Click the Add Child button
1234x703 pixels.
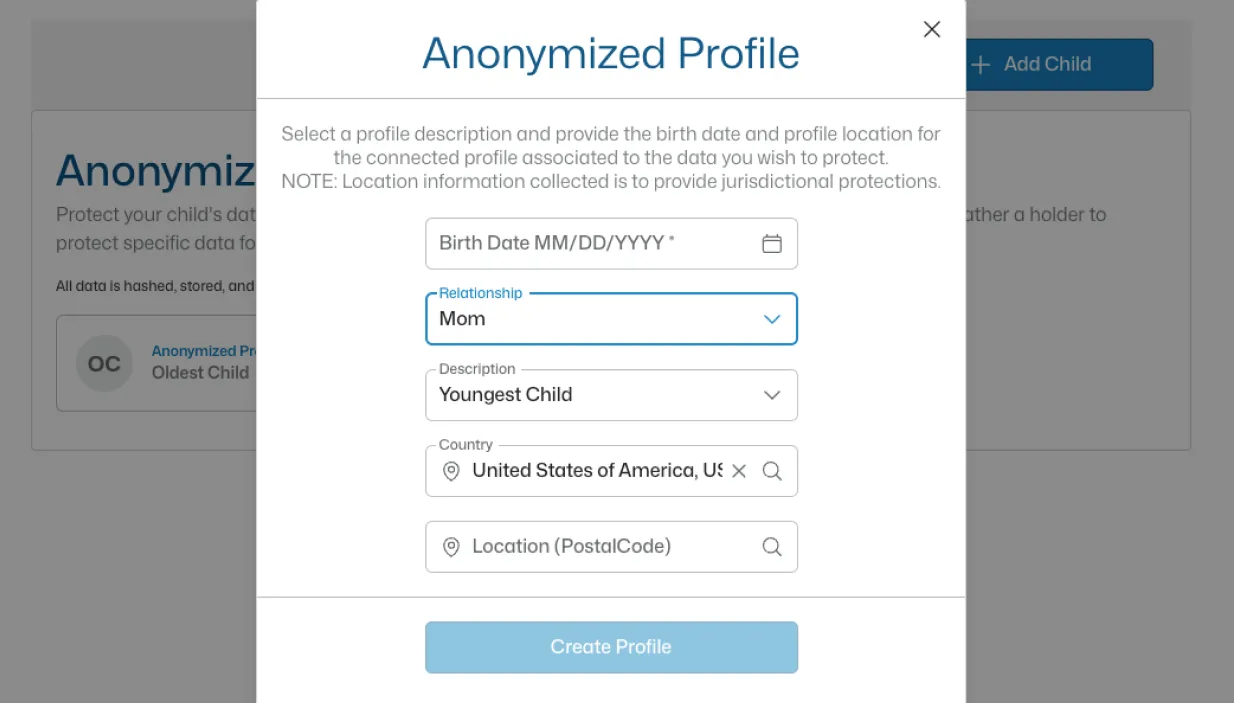(x=1047, y=64)
